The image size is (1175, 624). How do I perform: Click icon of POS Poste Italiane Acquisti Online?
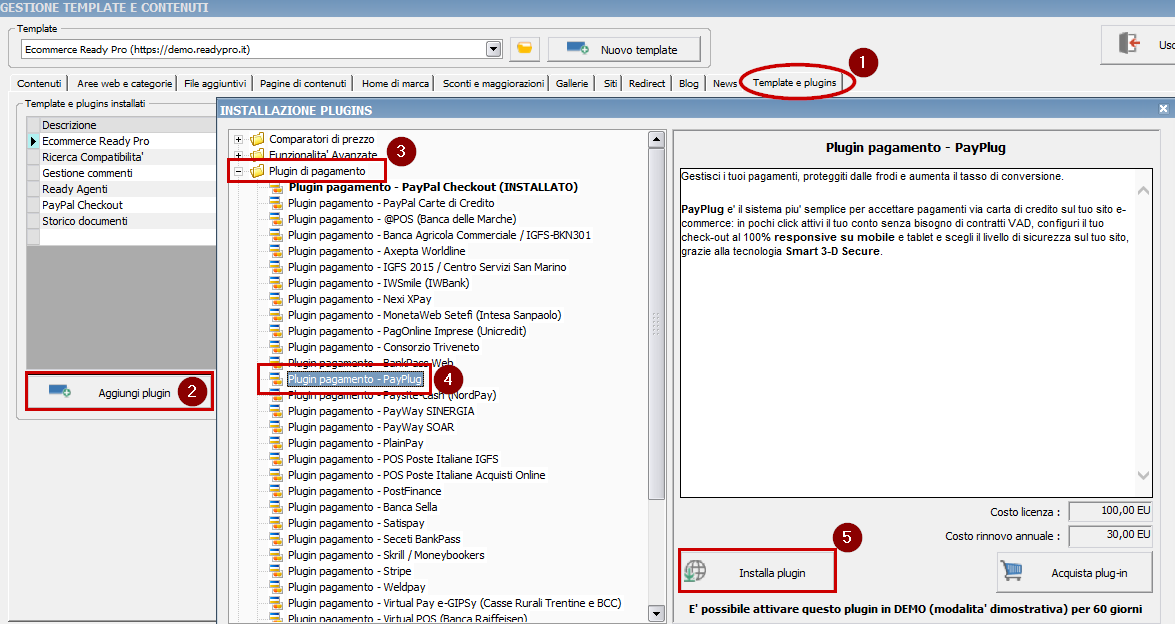click(276, 475)
